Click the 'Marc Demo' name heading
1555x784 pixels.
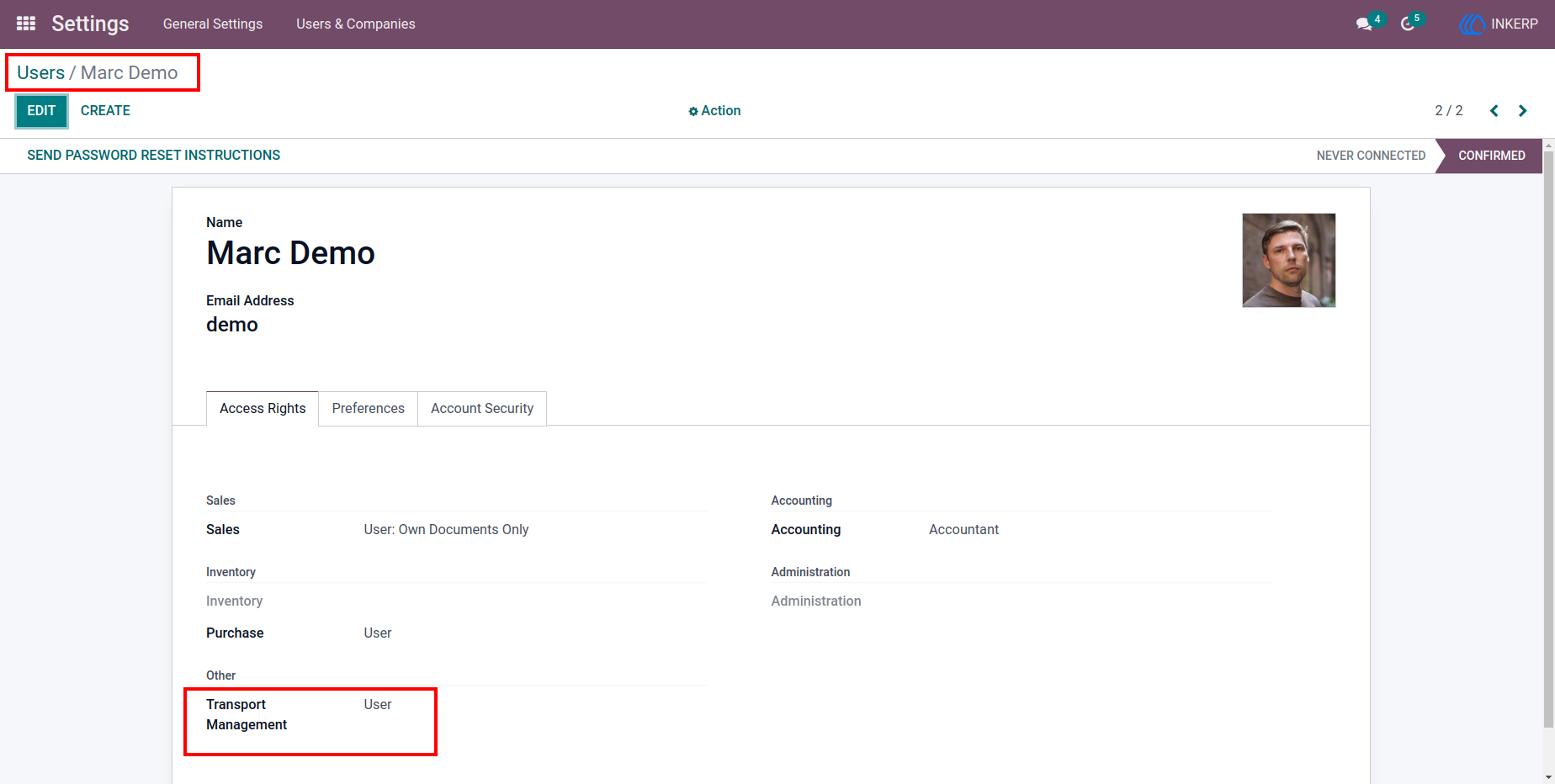click(x=290, y=253)
